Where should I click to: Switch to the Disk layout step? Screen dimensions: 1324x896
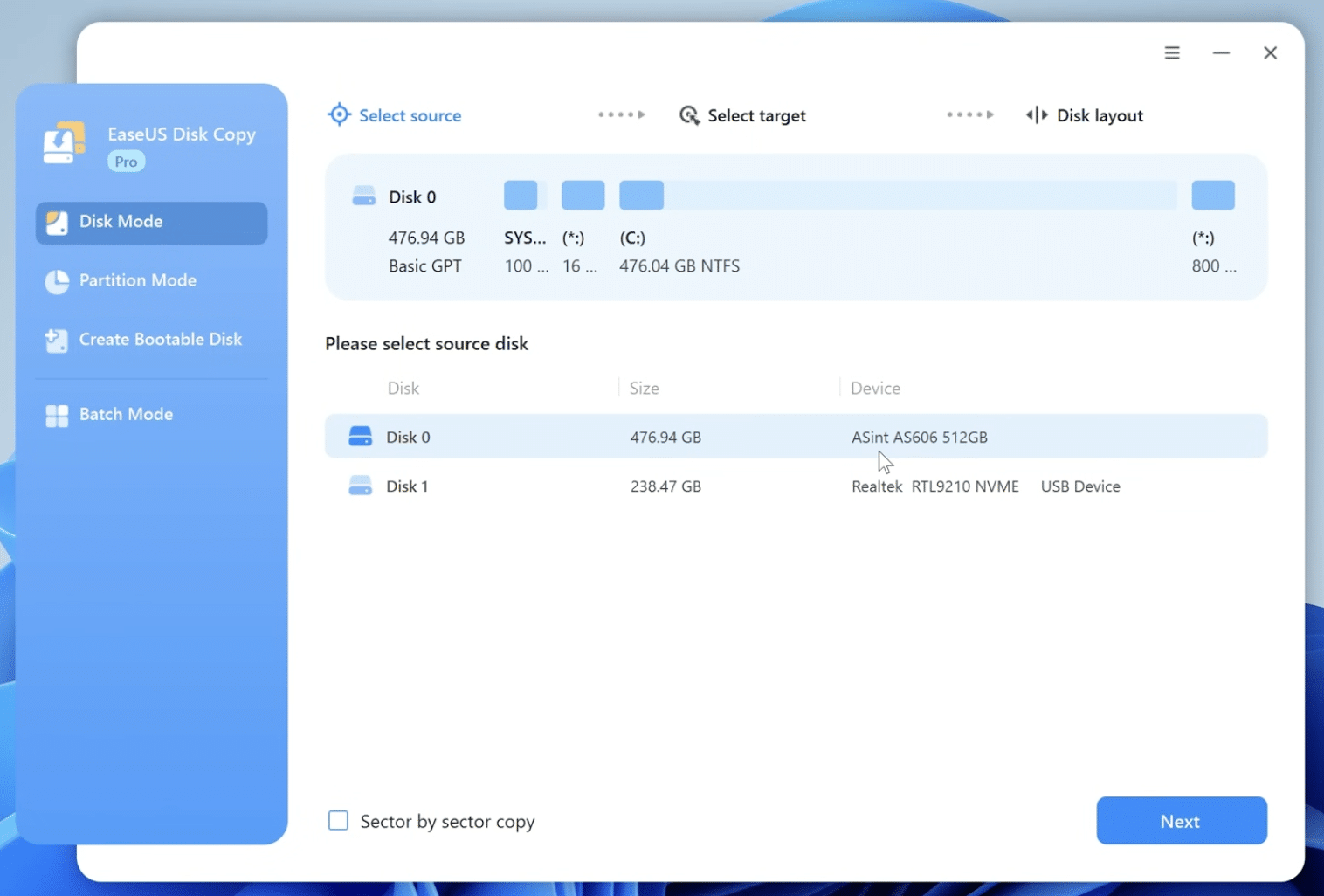point(1100,114)
